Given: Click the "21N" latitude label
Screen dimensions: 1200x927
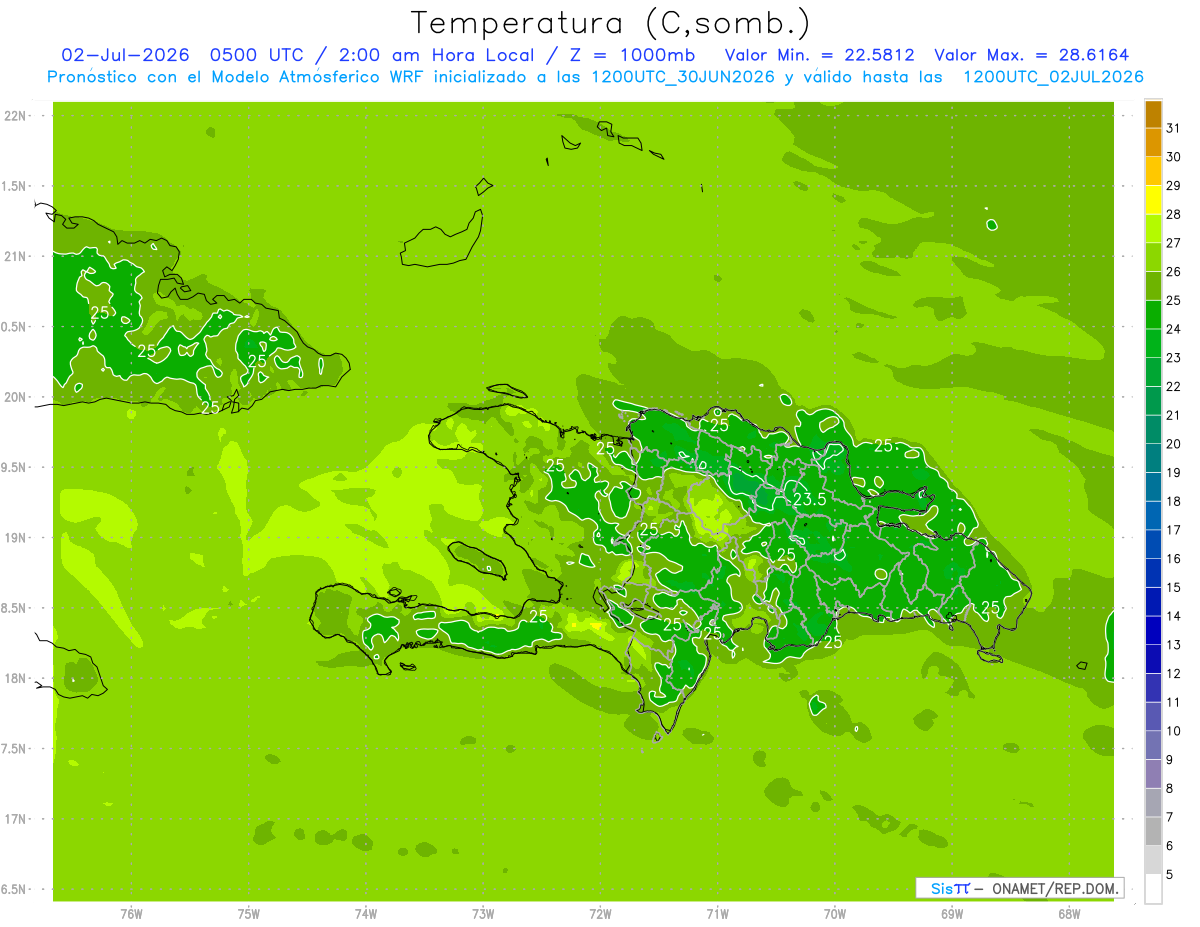Looking at the screenshot, I should pyautogui.click(x=14, y=256).
